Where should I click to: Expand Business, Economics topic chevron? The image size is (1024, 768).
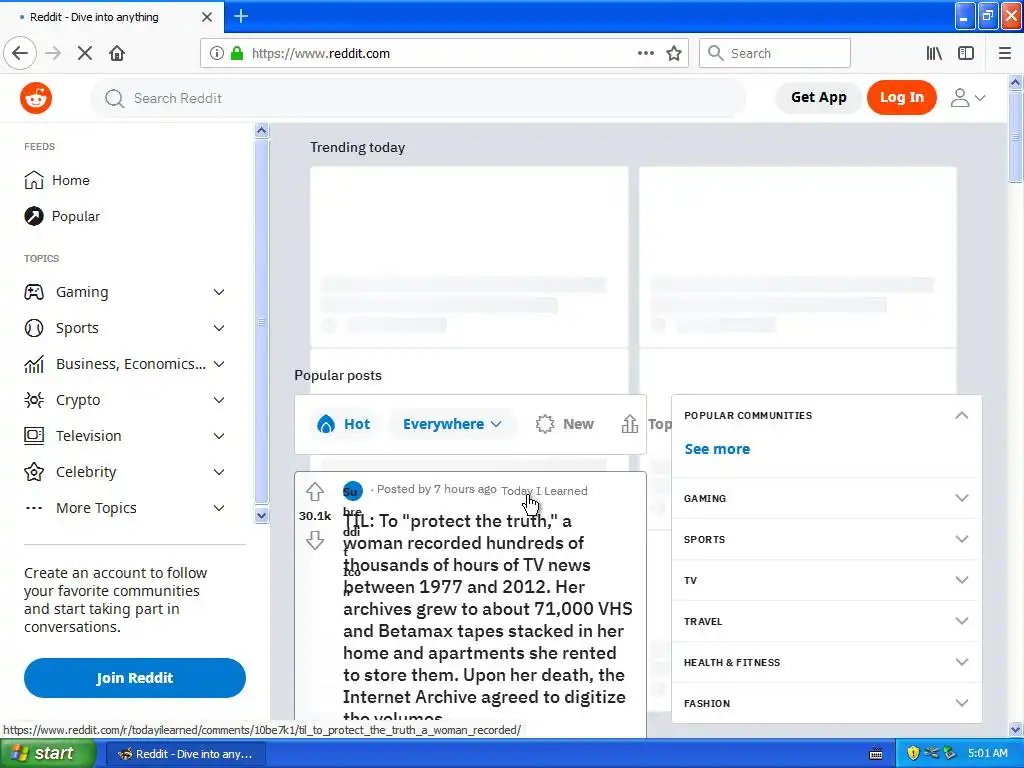point(219,364)
